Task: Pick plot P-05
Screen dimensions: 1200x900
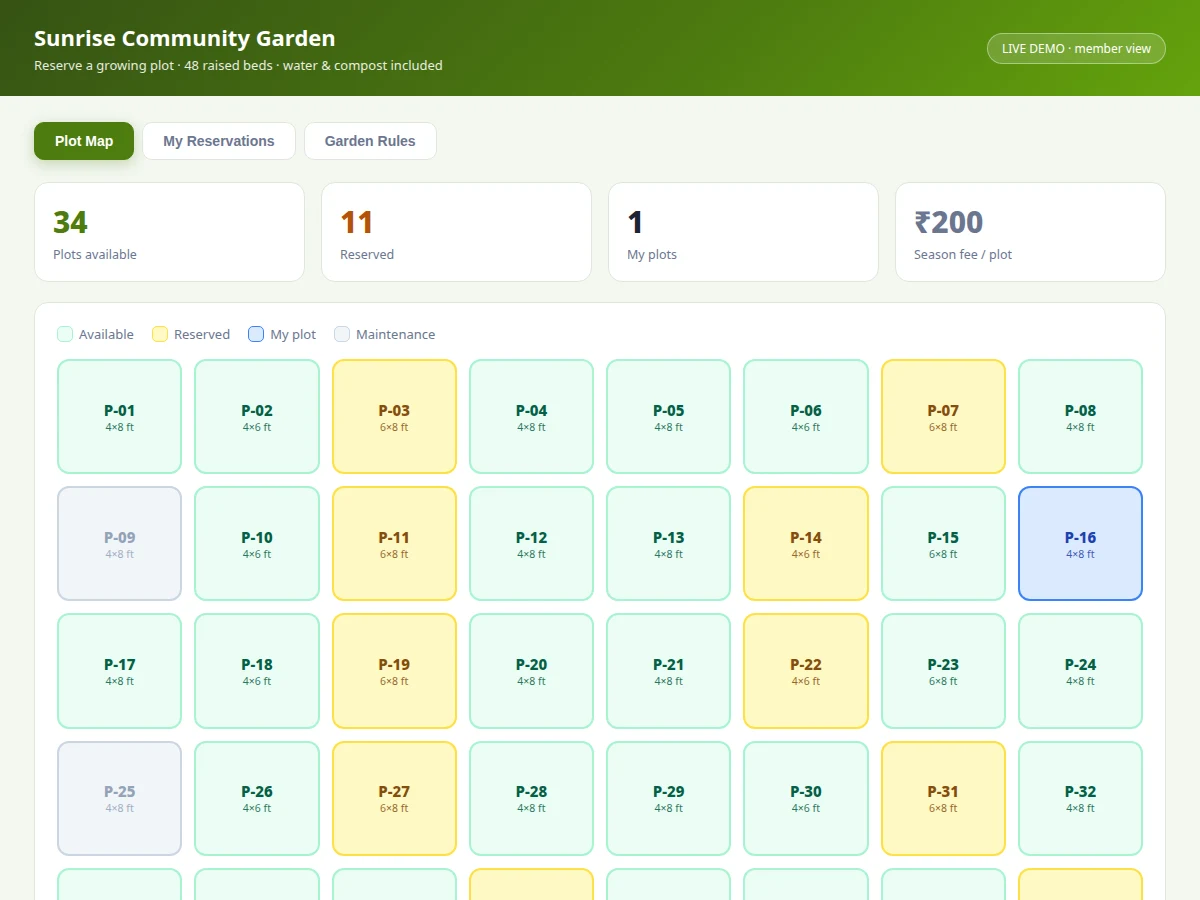Action: click(669, 417)
